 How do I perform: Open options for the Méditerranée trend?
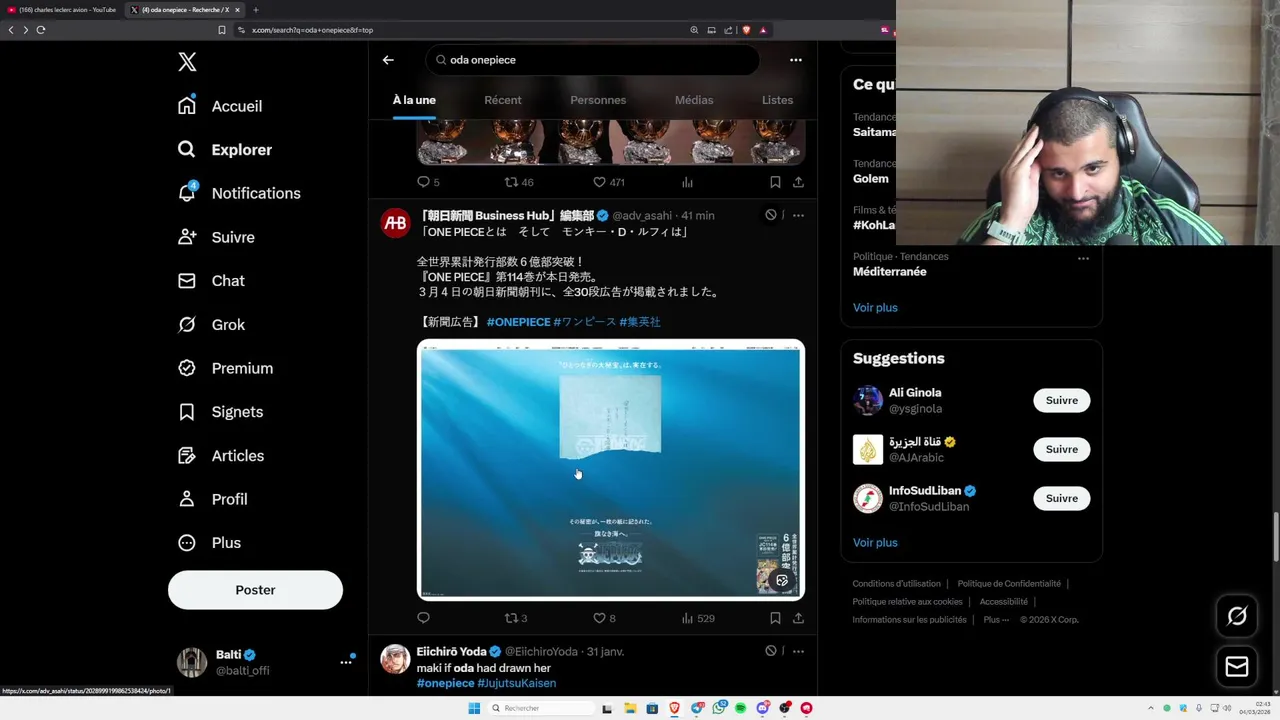(x=1083, y=258)
